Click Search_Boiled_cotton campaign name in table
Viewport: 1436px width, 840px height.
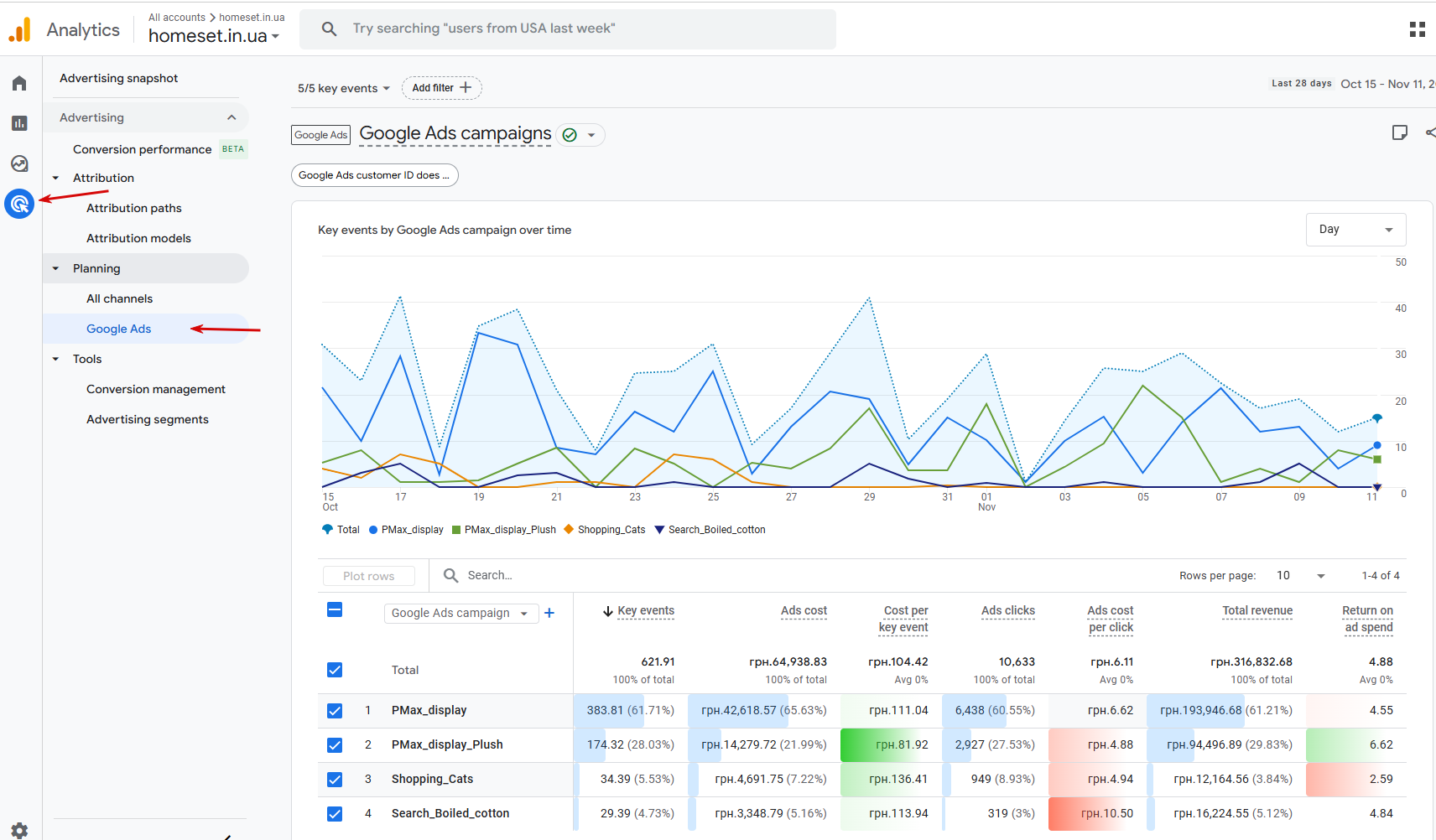[450, 814]
